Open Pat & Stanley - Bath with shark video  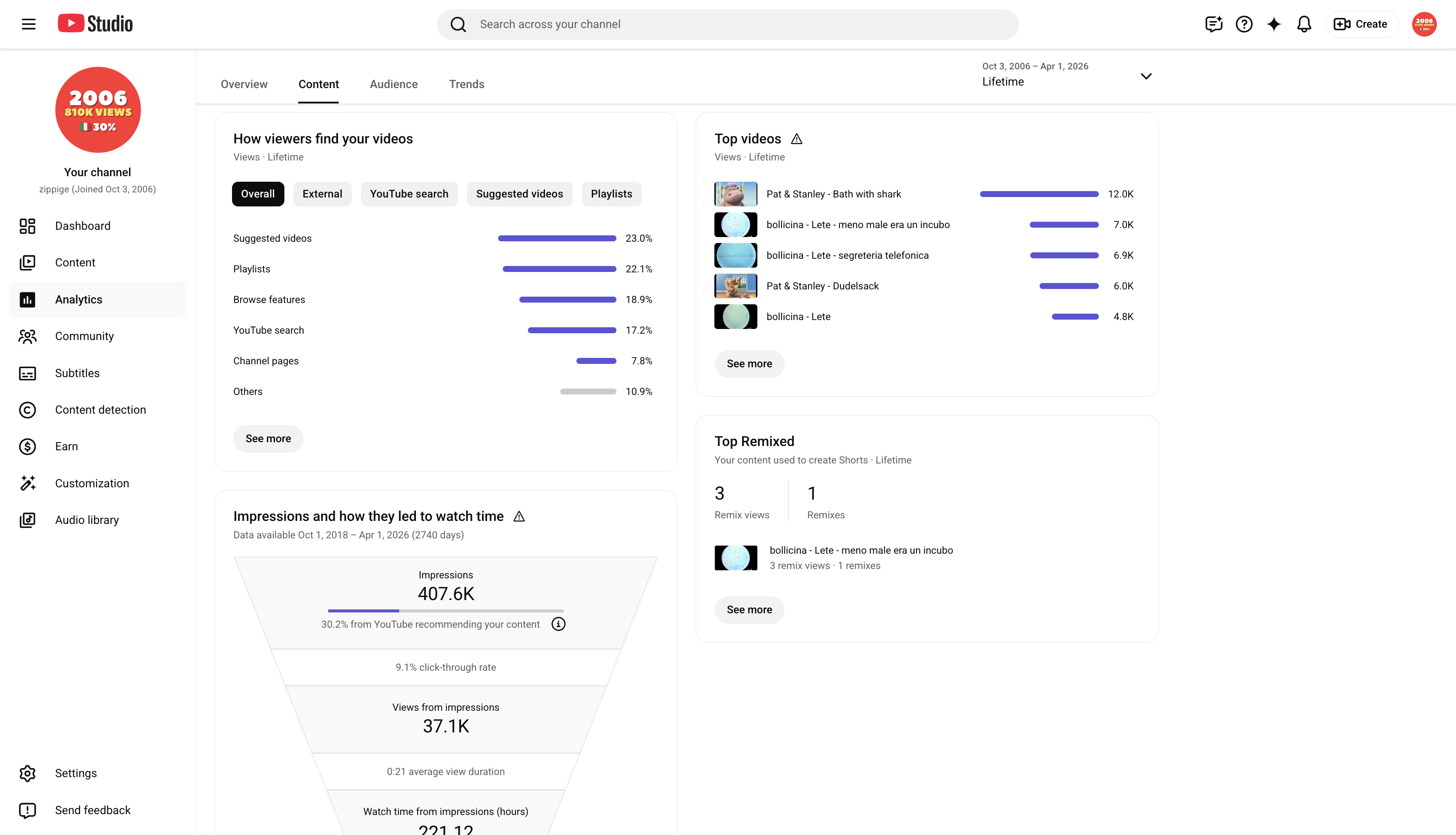pos(834,194)
